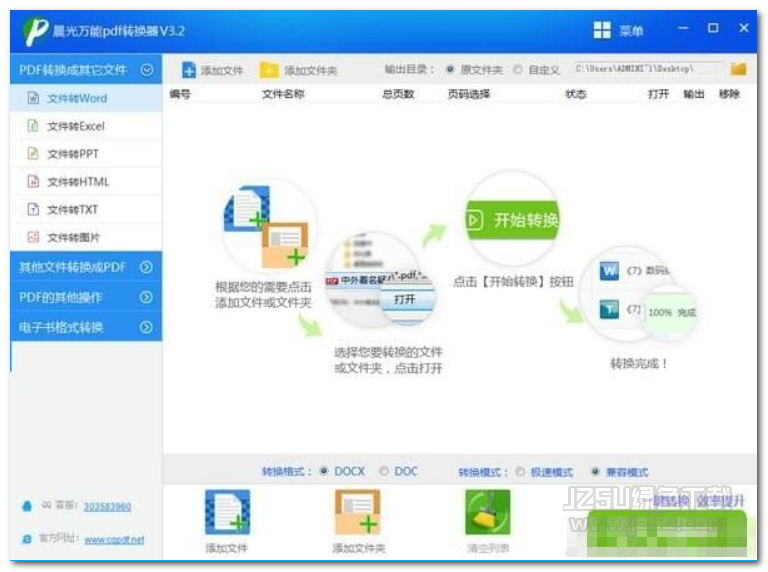768x572 pixels.
Task: Select 极速模式 conversion mode
Action: click(x=520, y=472)
